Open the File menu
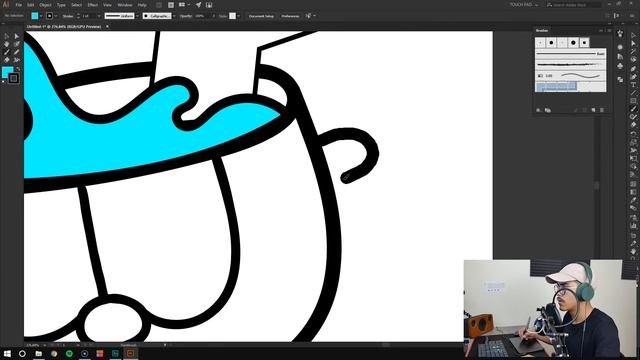Viewport: 640px width, 360px height. (x=18, y=5)
